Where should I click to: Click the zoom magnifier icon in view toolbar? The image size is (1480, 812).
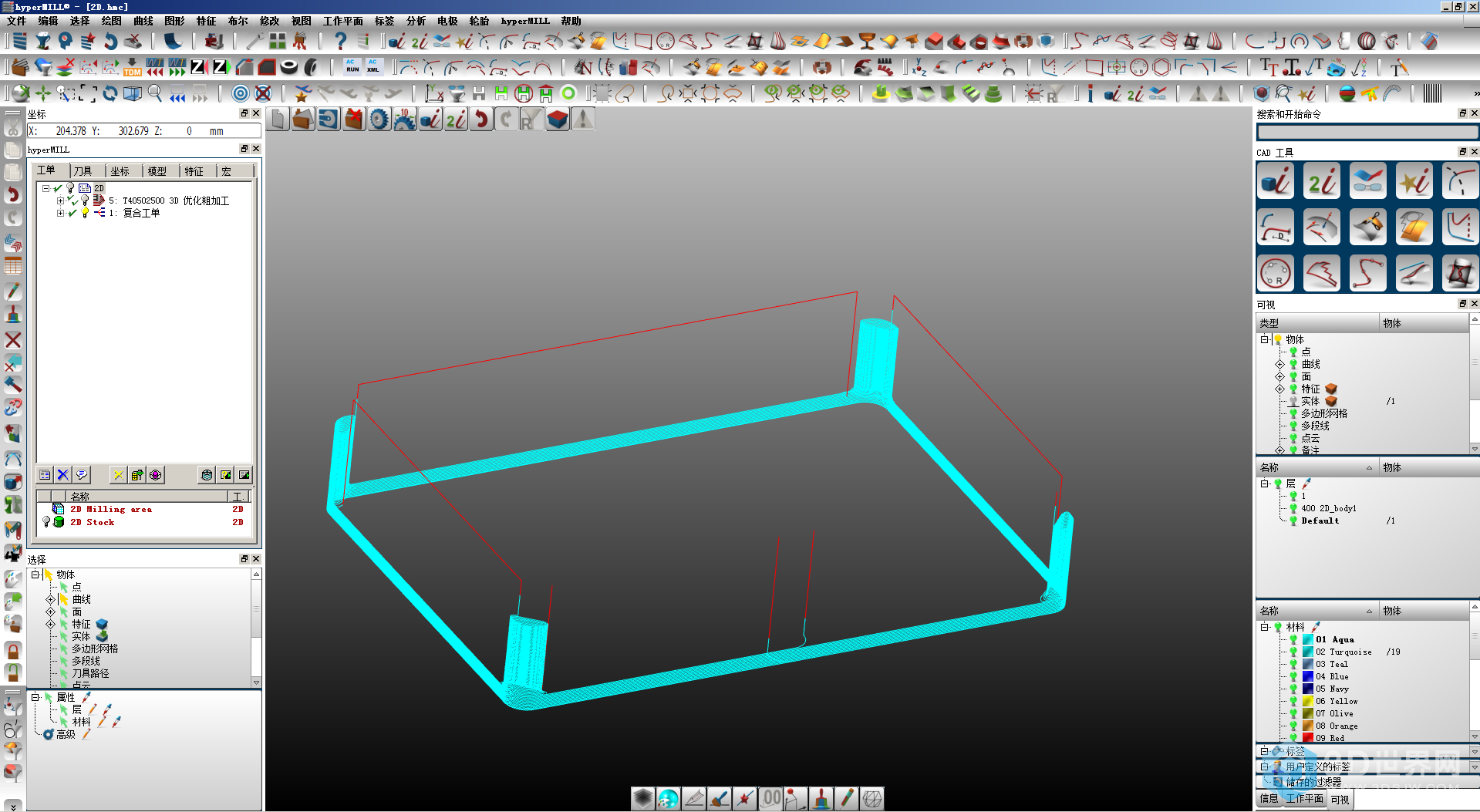point(155,93)
